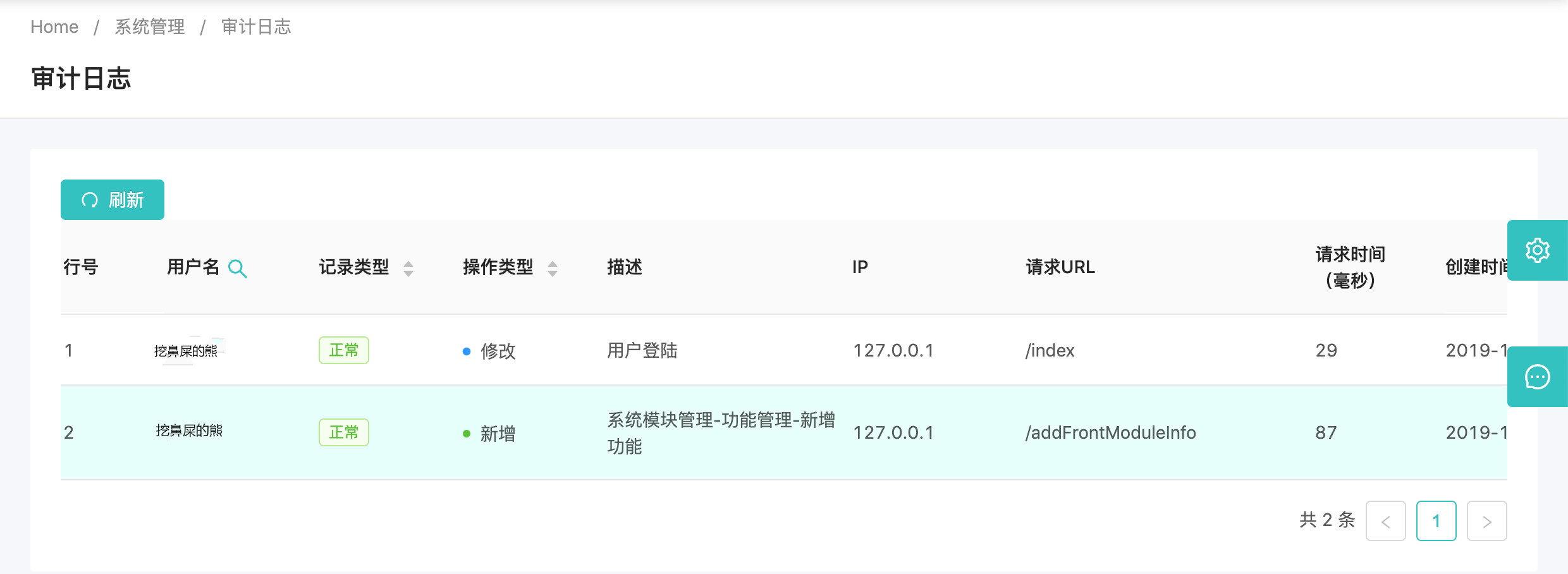Click the 审计日志 breadcrumb item
Viewport: 1568px width, 574px height.
[256, 27]
